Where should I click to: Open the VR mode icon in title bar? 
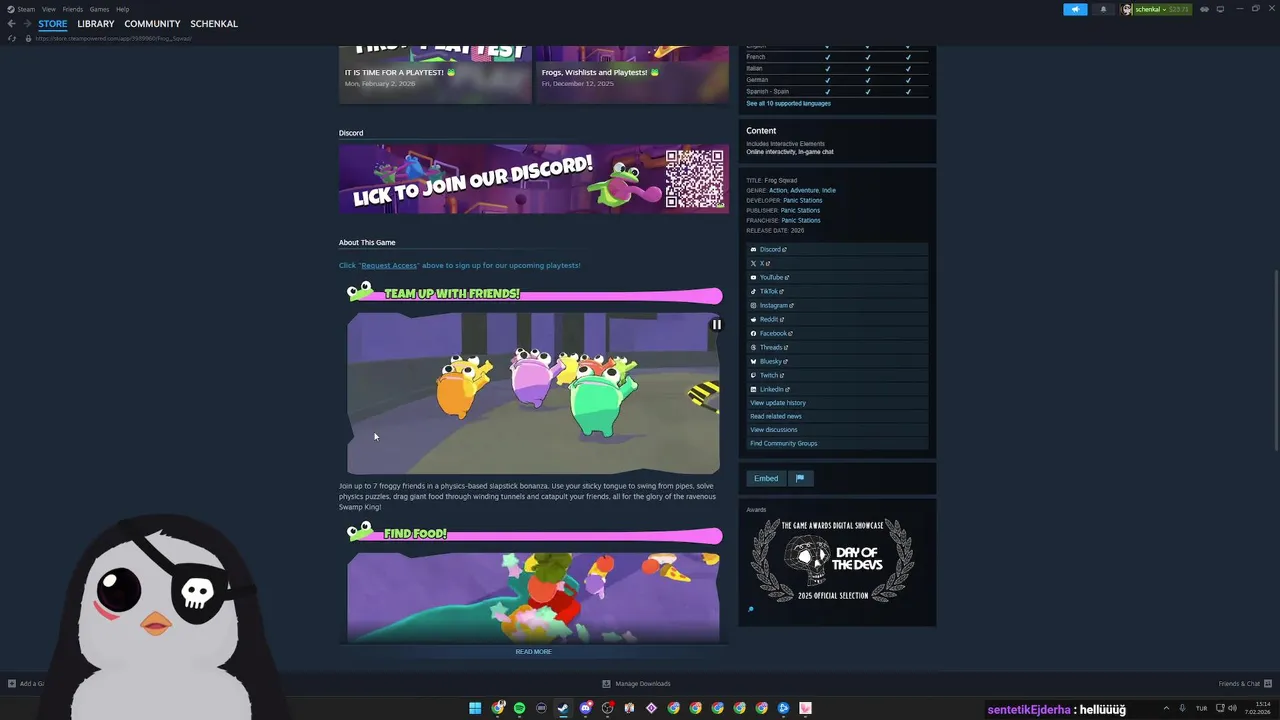(x=1204, y=9)
